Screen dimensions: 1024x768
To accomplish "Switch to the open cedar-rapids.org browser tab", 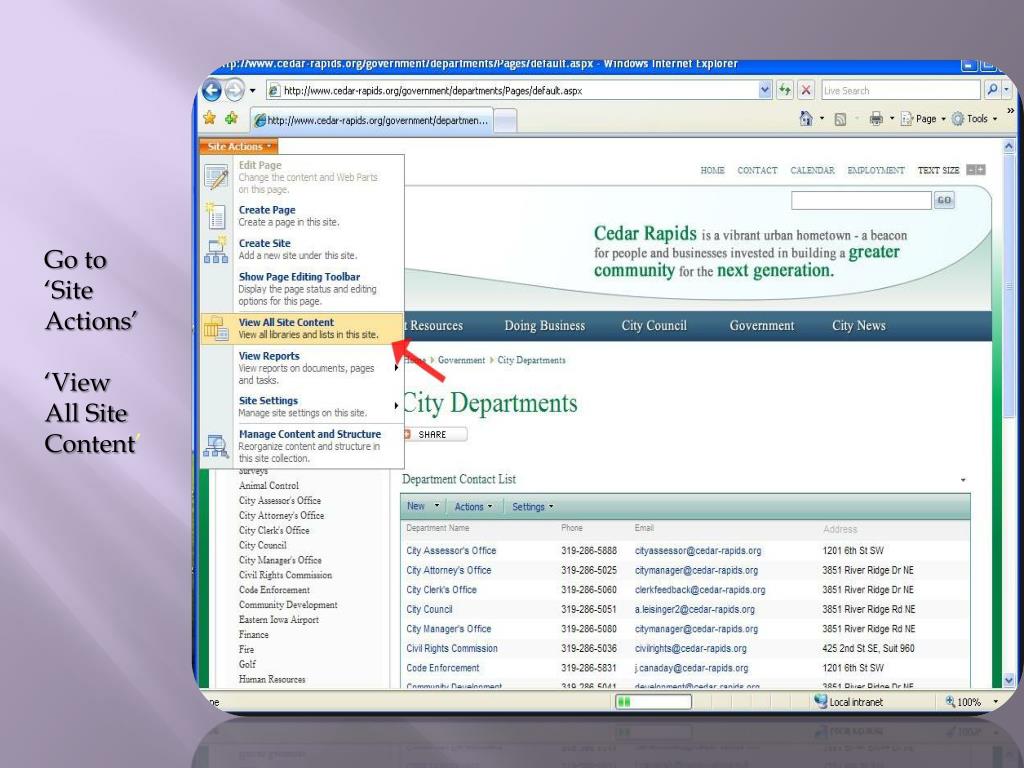I will (371, 120).
